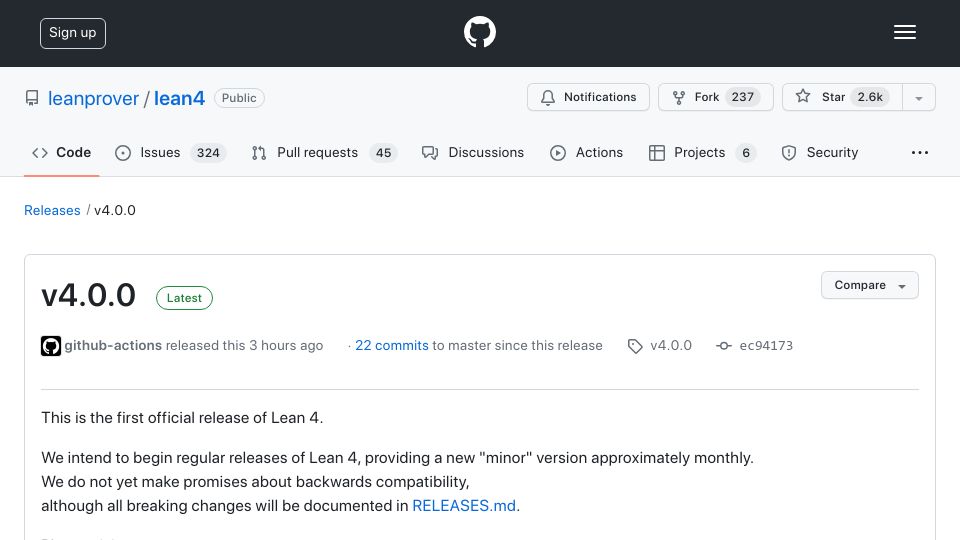Screen dimensions: 960x540
Task: Click the GitHub Octocat logo
Action: 479,32
